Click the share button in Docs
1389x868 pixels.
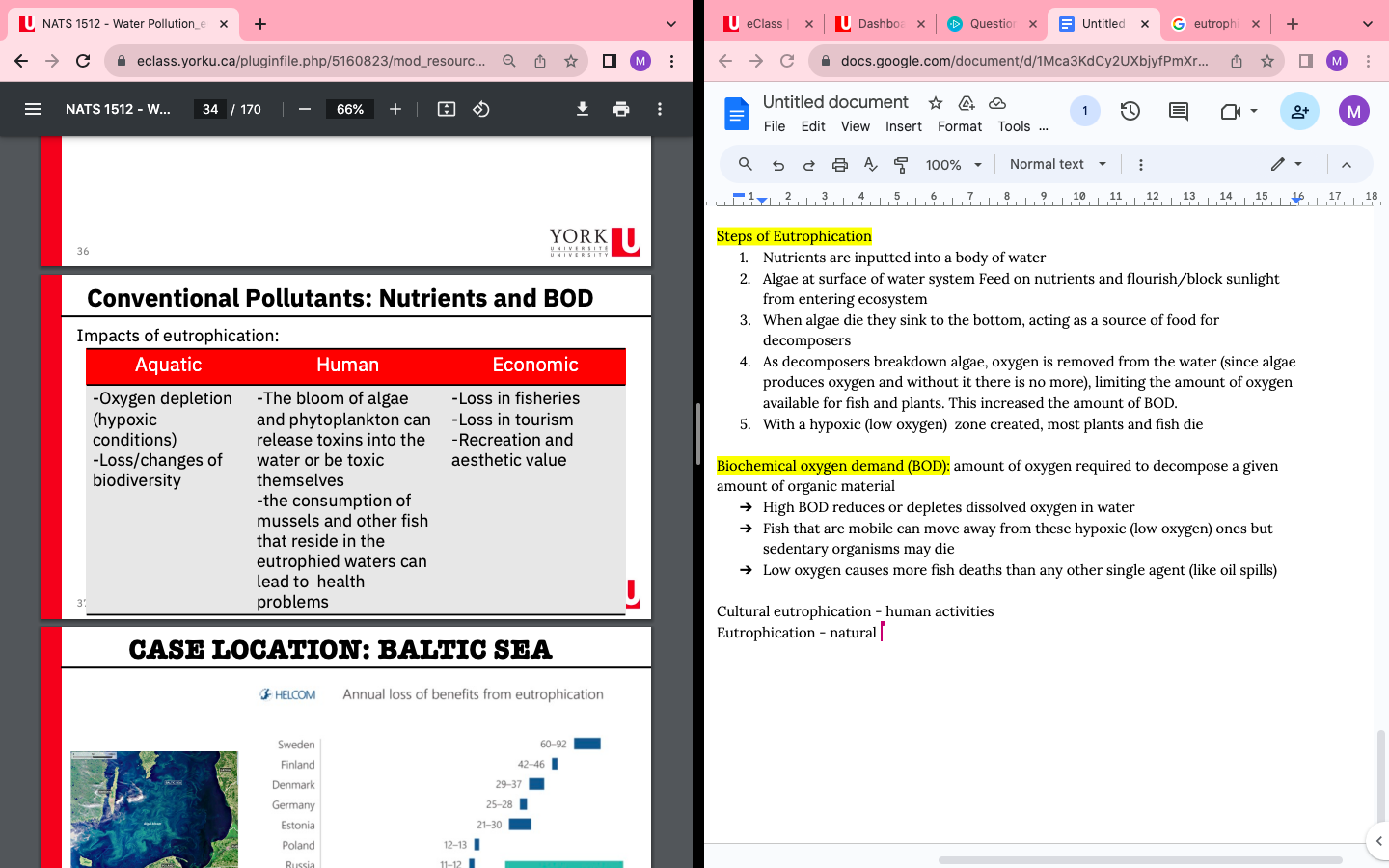1299,112
